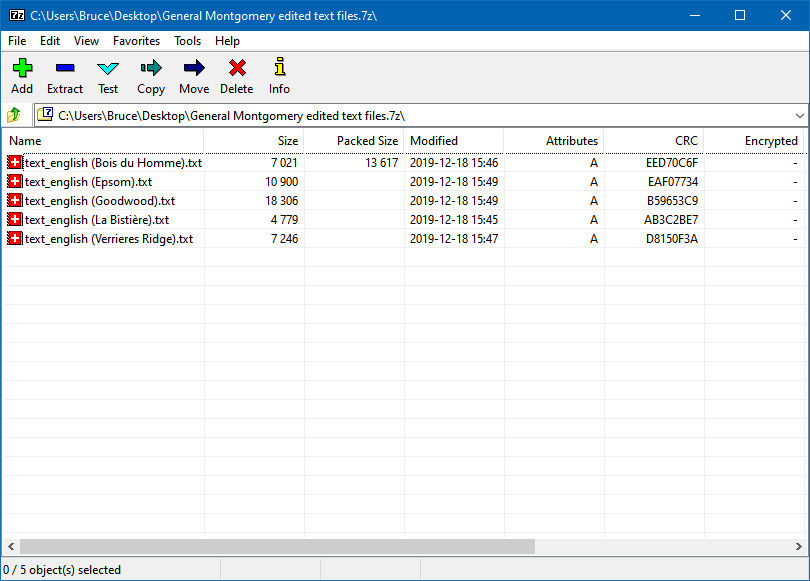Image resolution: width=810 pixels, height=581 pixels.
Task: Click the blue Extract minus icon
Action: coord(65,69)
